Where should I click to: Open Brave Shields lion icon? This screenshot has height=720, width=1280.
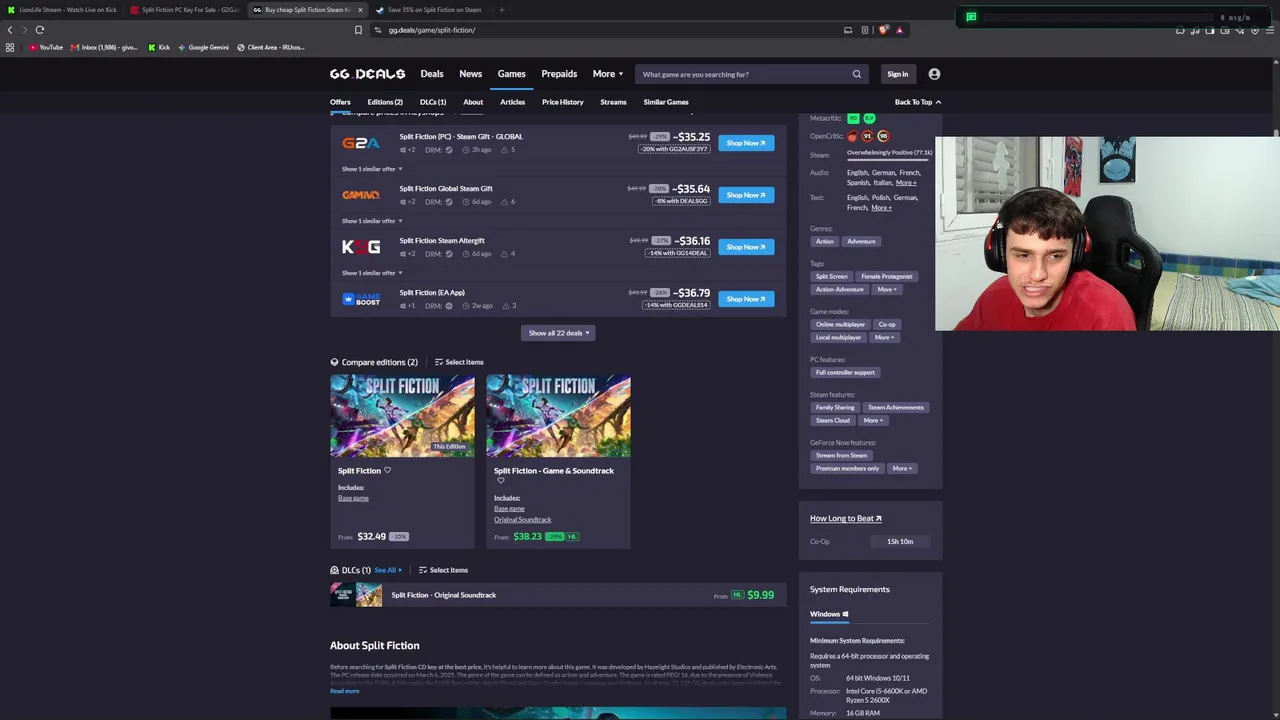[883, 30]
